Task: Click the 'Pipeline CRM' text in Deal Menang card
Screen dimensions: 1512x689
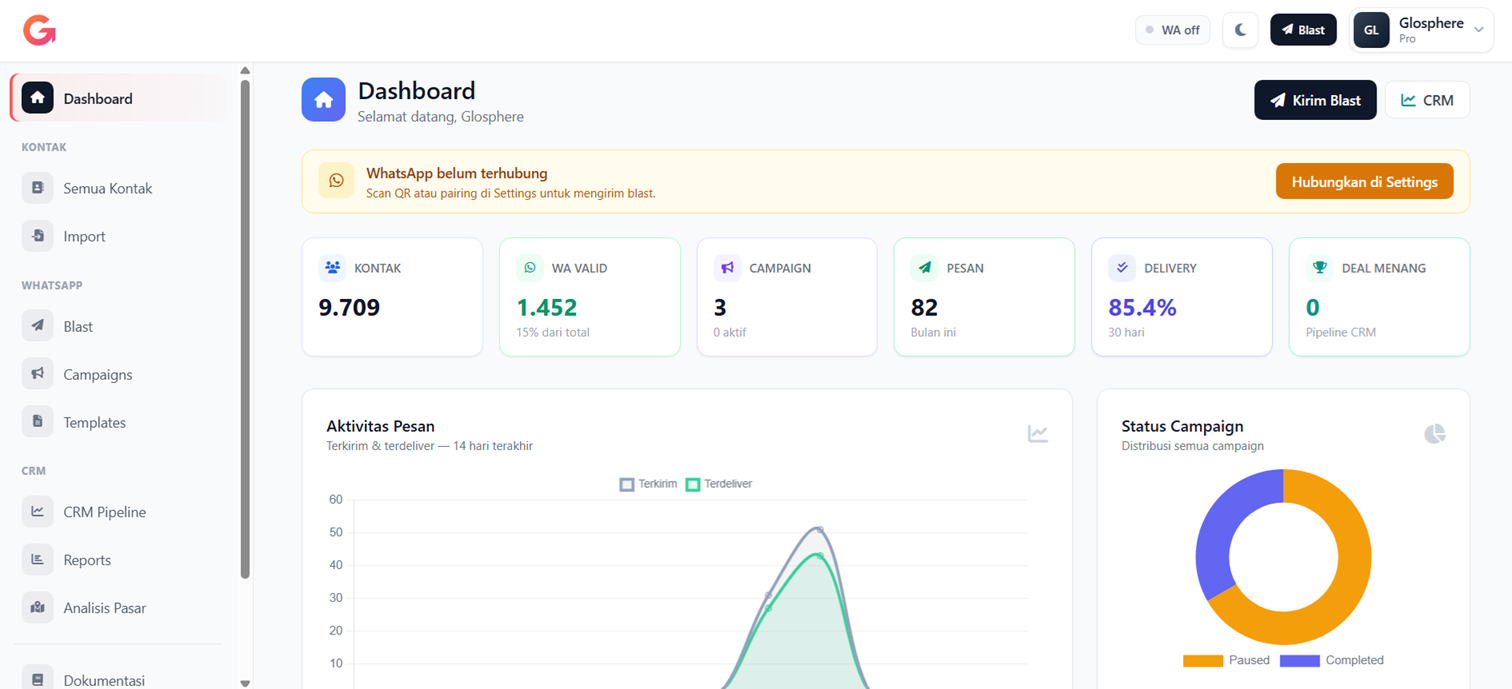Action: [1341, 332]
